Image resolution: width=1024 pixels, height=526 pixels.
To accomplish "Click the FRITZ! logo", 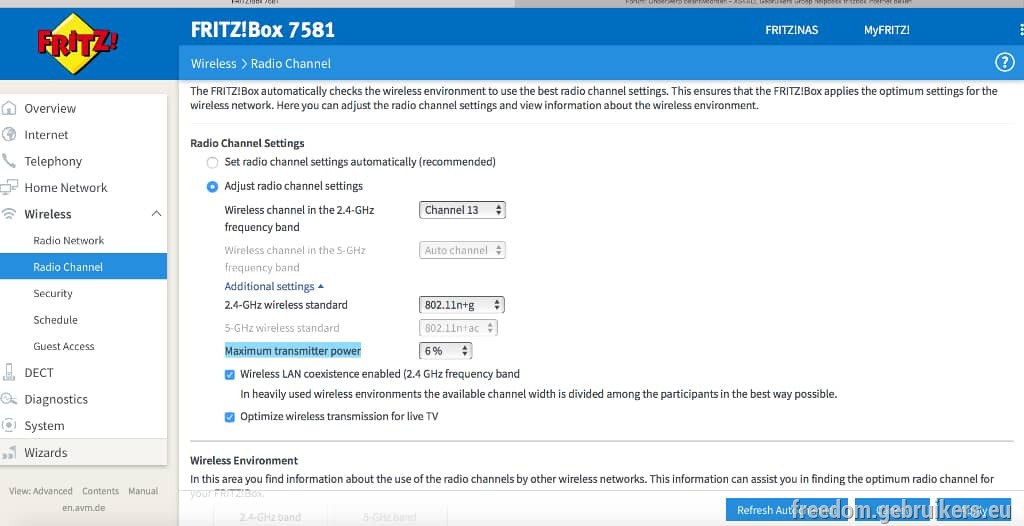I will point(78,43).
